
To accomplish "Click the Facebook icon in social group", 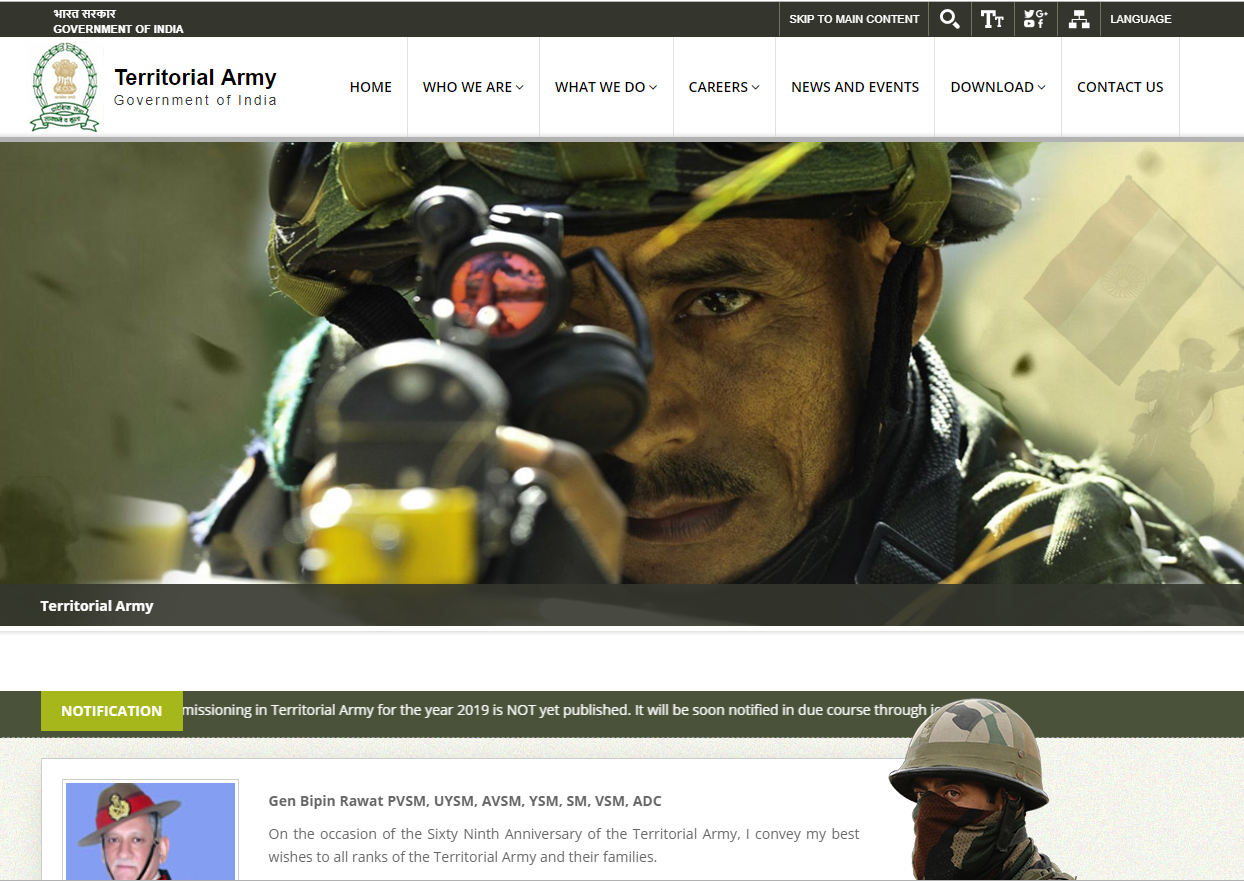I will tap(1041, 24).
